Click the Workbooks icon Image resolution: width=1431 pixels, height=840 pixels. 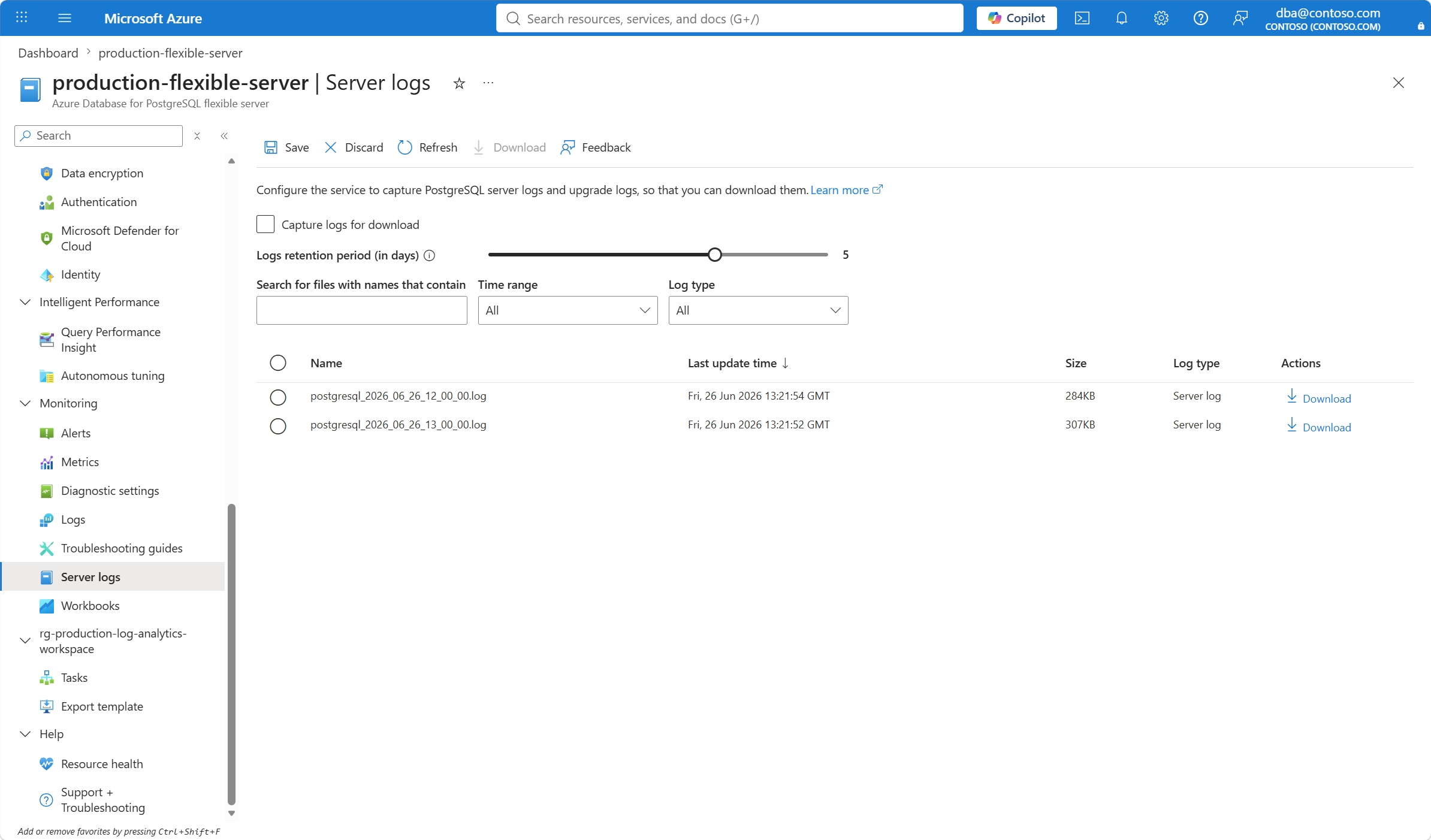tap(46, 606)
